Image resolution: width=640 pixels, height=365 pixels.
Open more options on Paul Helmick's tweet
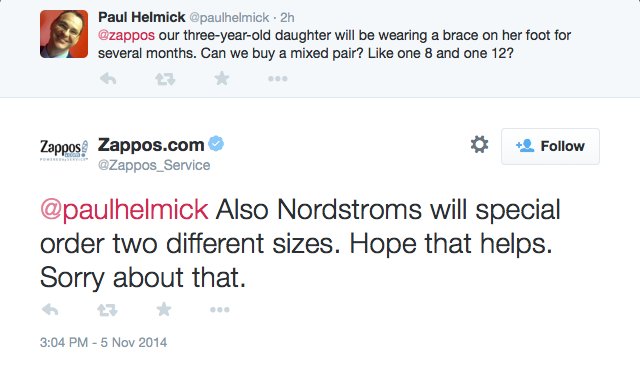(x=278, y=79)
